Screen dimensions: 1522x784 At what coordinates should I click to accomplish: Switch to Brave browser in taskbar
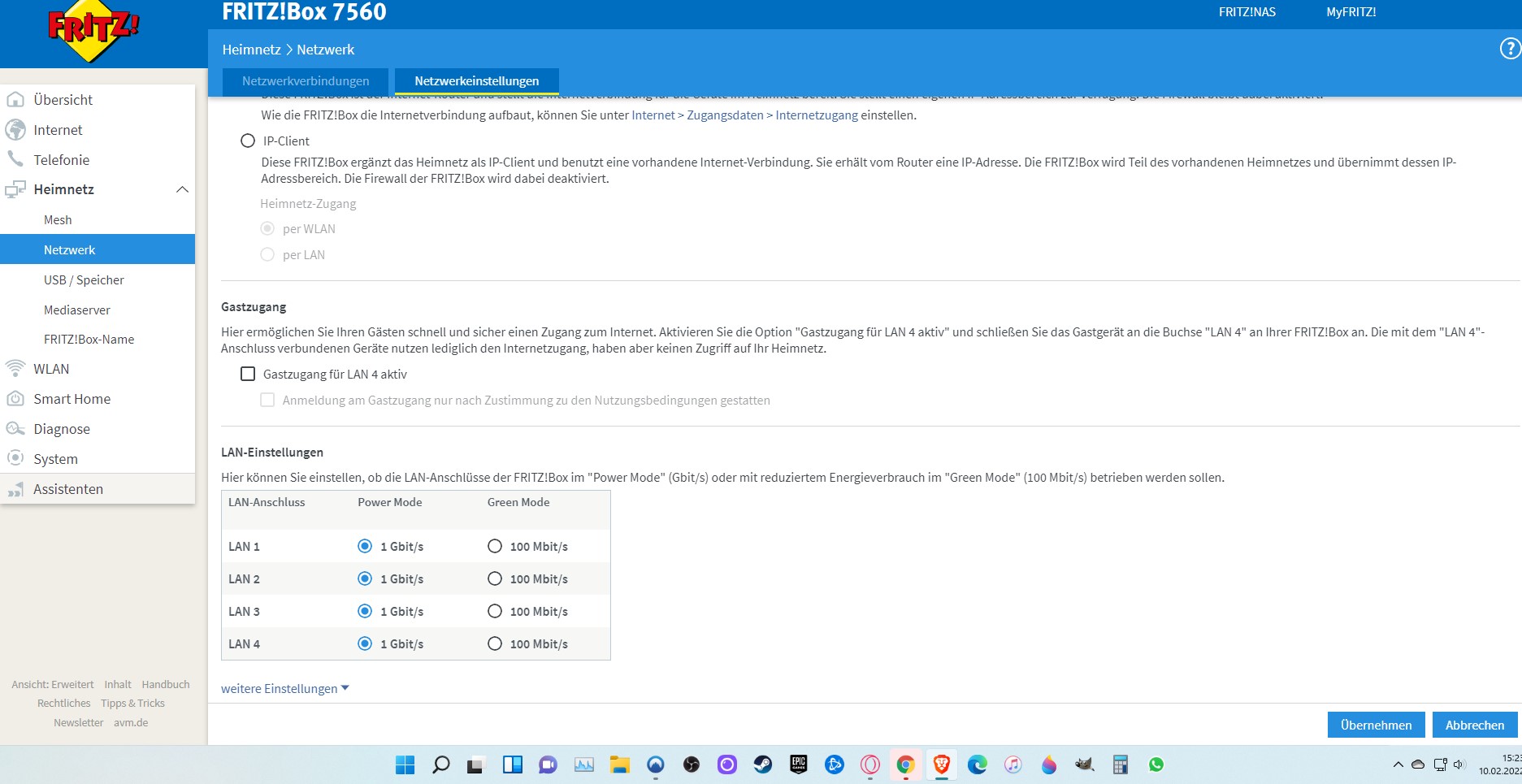pos(942,765)
